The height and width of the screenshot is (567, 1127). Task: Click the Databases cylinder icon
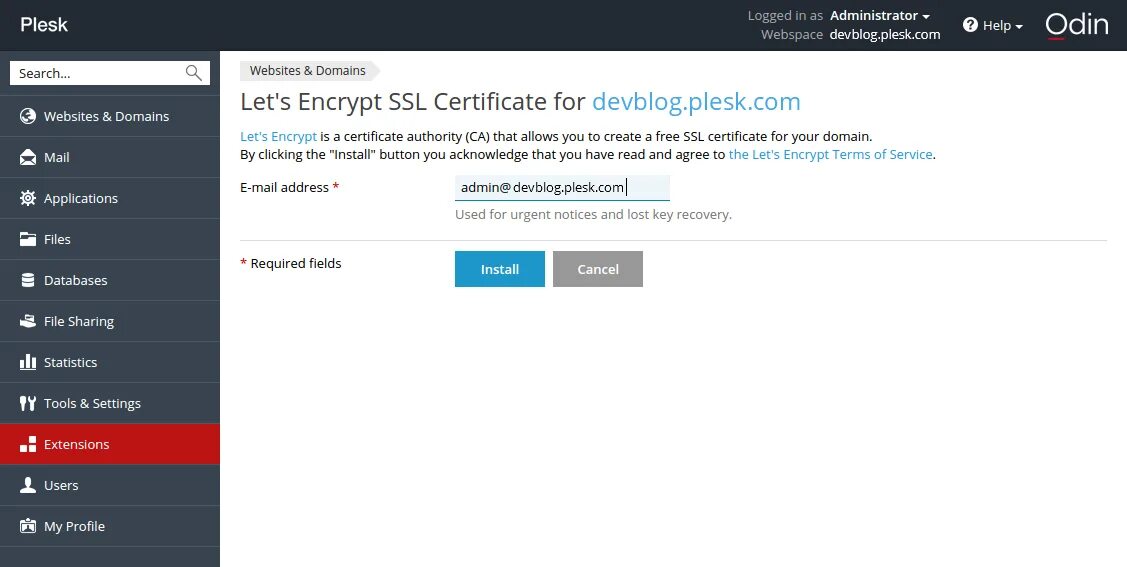coord(28,280)
